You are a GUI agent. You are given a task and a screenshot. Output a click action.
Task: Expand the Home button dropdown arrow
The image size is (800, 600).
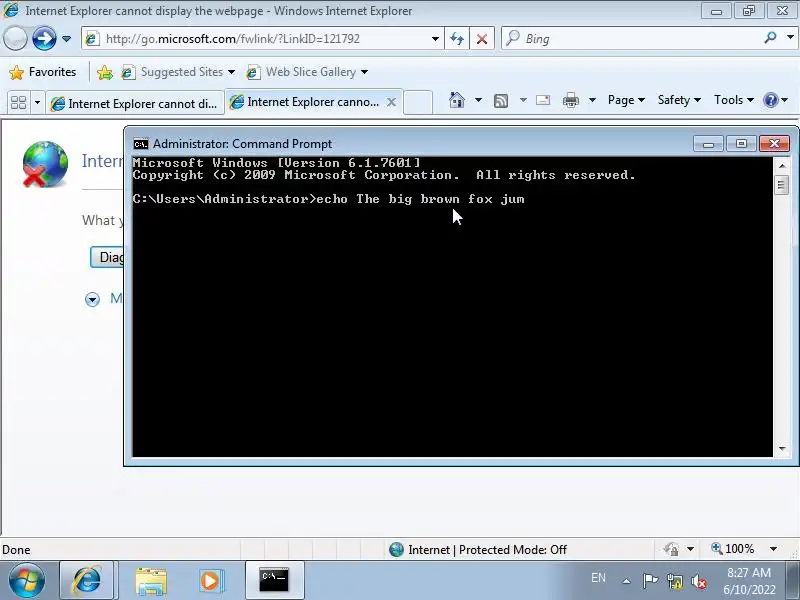click(x=478, y=100)
